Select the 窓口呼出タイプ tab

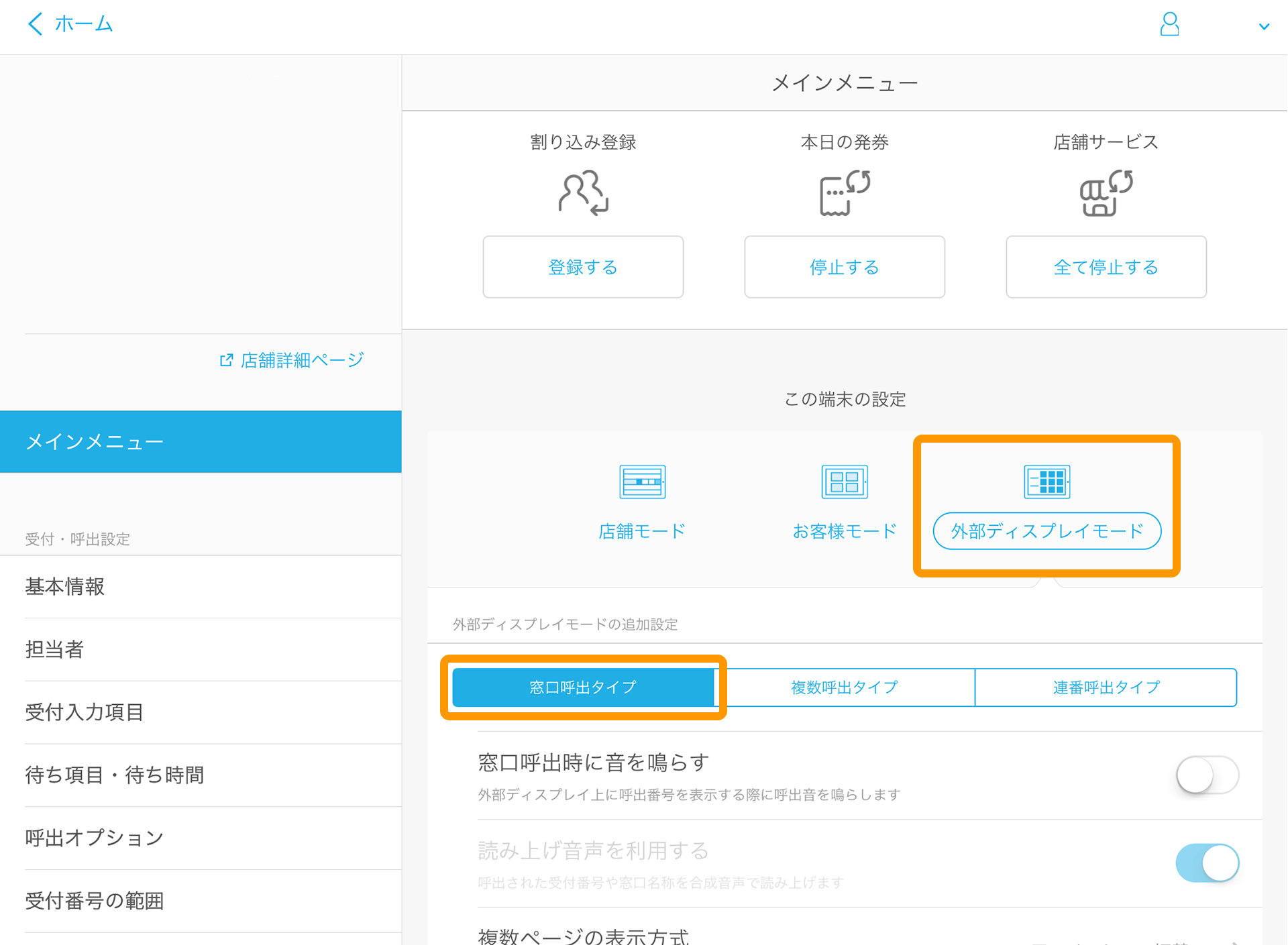pyautogui.click(x=582, y=687)
